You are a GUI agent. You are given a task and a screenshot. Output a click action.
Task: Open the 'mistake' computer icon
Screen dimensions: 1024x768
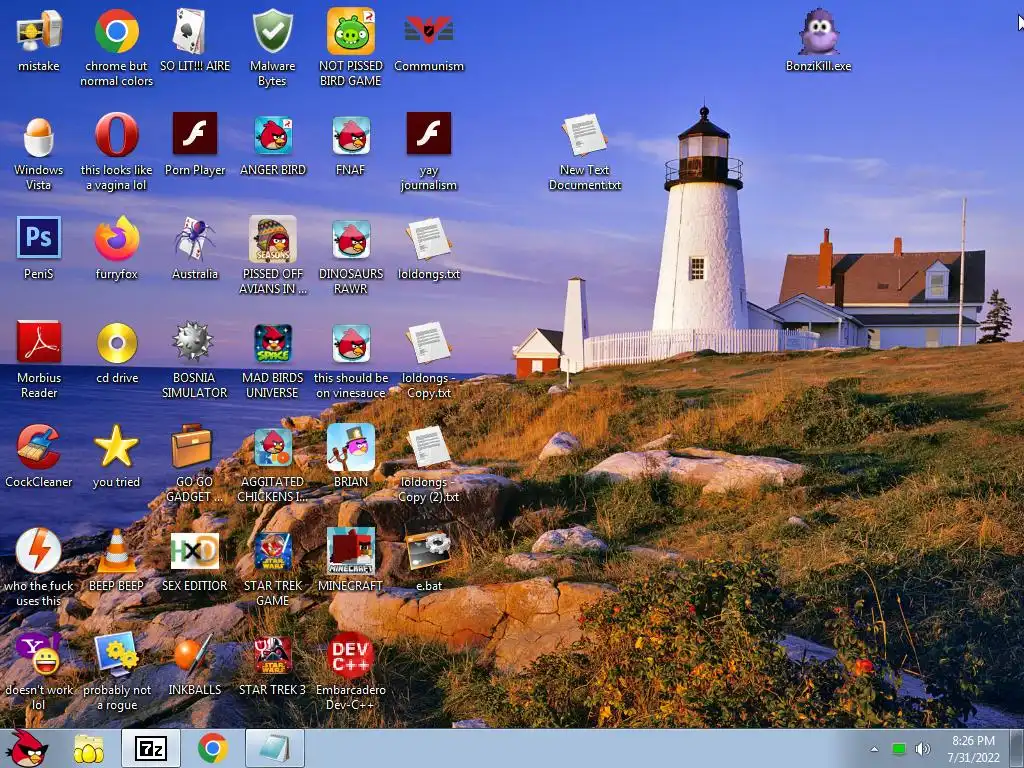(39, 31)
